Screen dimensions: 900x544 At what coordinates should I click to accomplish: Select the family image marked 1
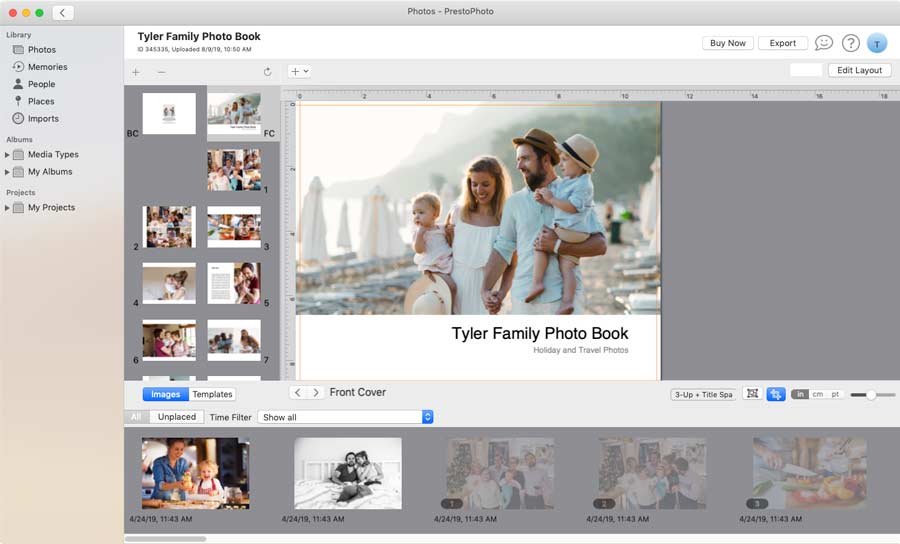point(500,473)
